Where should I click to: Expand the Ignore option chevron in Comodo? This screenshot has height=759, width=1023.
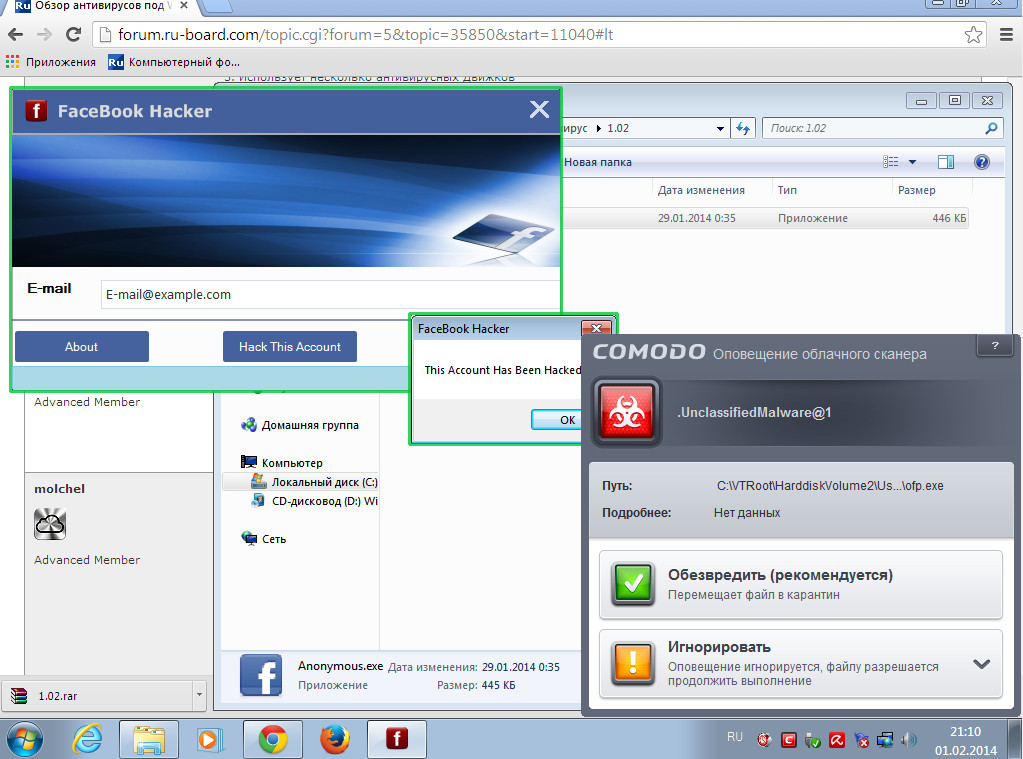(x=981, y=664)
